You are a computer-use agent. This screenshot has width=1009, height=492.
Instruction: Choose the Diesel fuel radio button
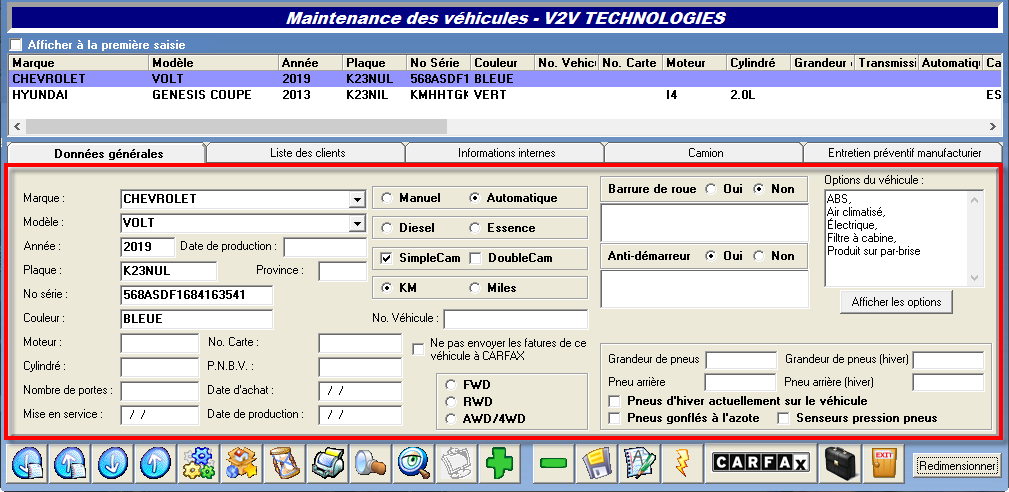point(387,228)
